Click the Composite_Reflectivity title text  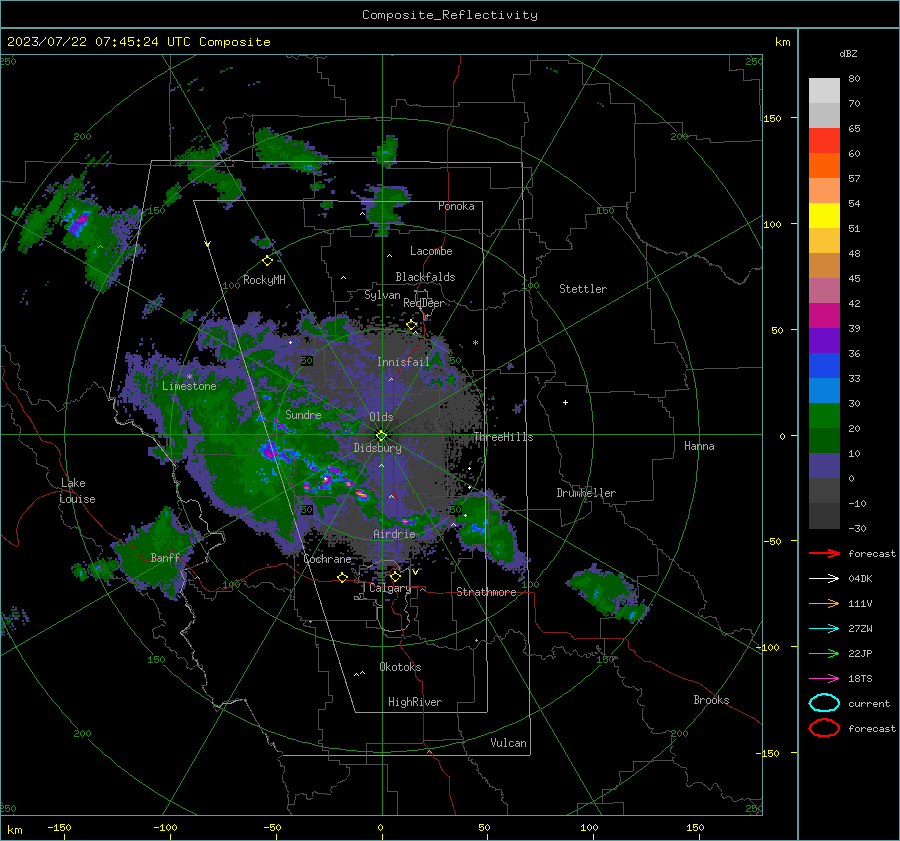tap(450, 15)
